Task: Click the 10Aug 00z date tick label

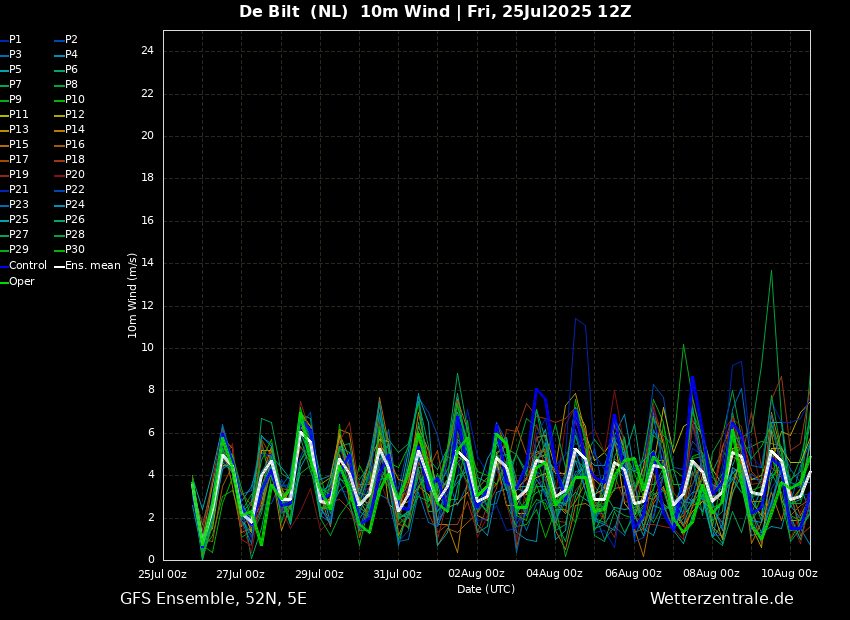Action: click(x=789, y=574)
